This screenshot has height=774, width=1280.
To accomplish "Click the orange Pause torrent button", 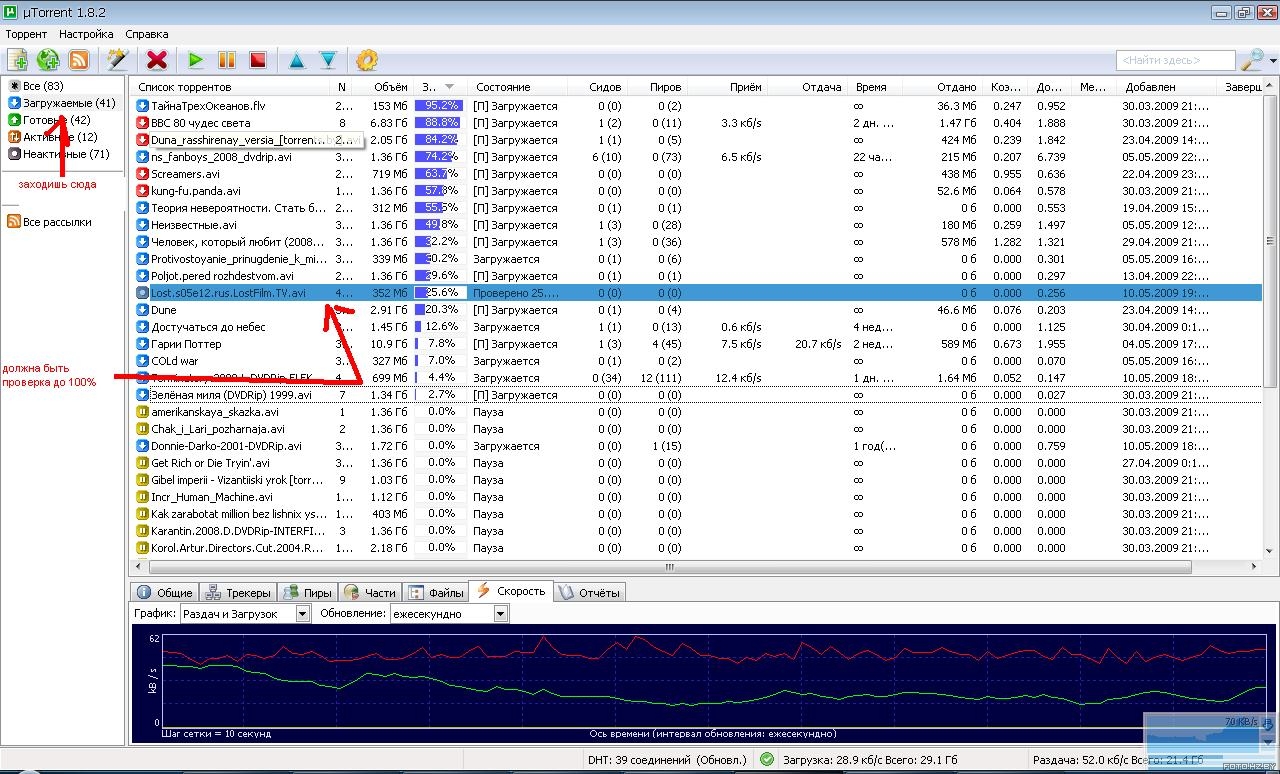I will point(227,60).
